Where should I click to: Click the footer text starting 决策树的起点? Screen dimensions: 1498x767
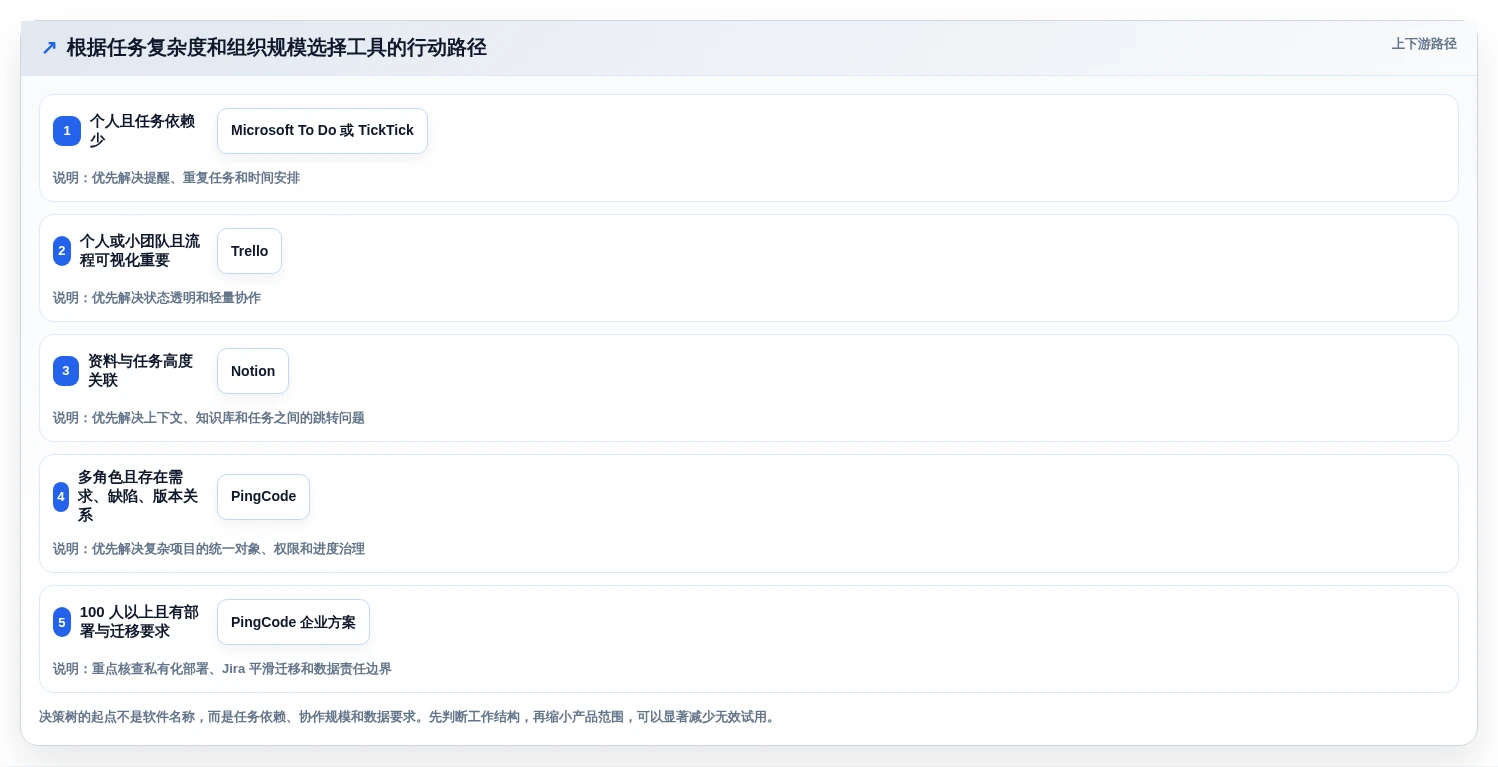coord(408,717)
